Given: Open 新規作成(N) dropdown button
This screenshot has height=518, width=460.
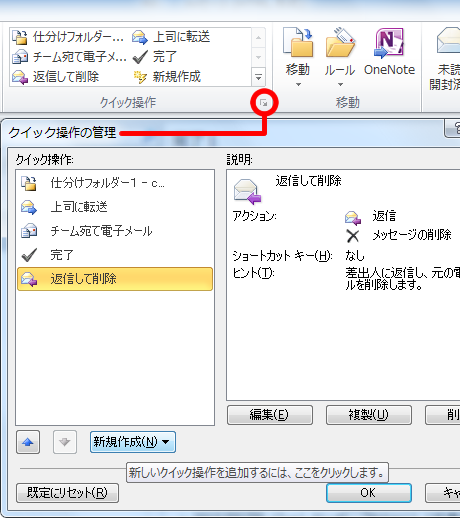Looking at the screenshot, I should [133, 442].
